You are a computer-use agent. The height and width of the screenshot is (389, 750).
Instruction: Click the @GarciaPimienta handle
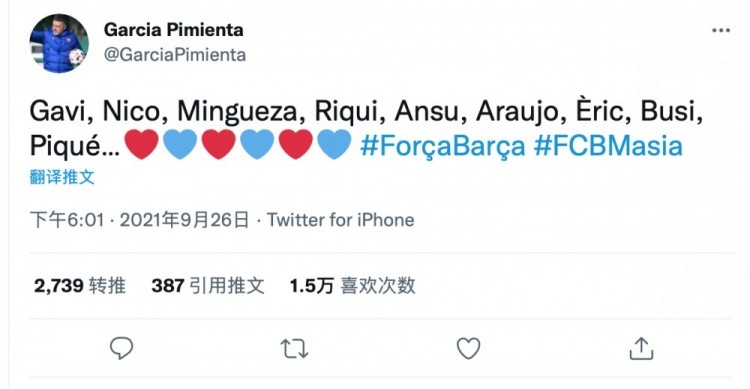175,55
